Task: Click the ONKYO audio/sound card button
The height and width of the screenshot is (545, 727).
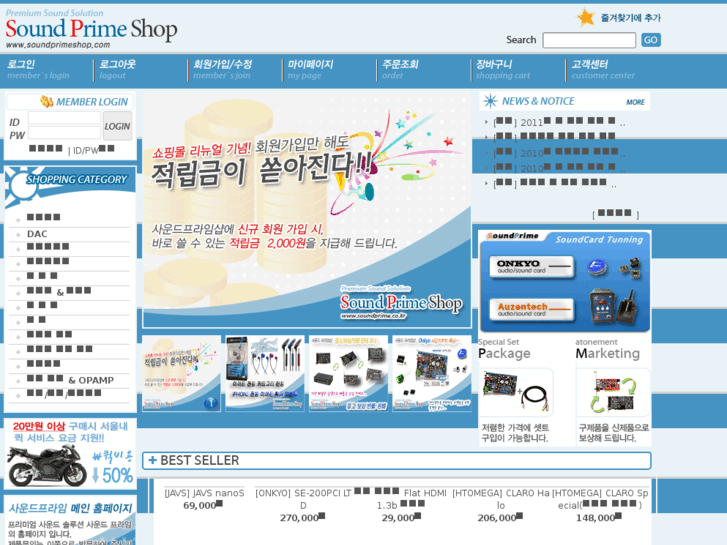Action: [532, 267]
